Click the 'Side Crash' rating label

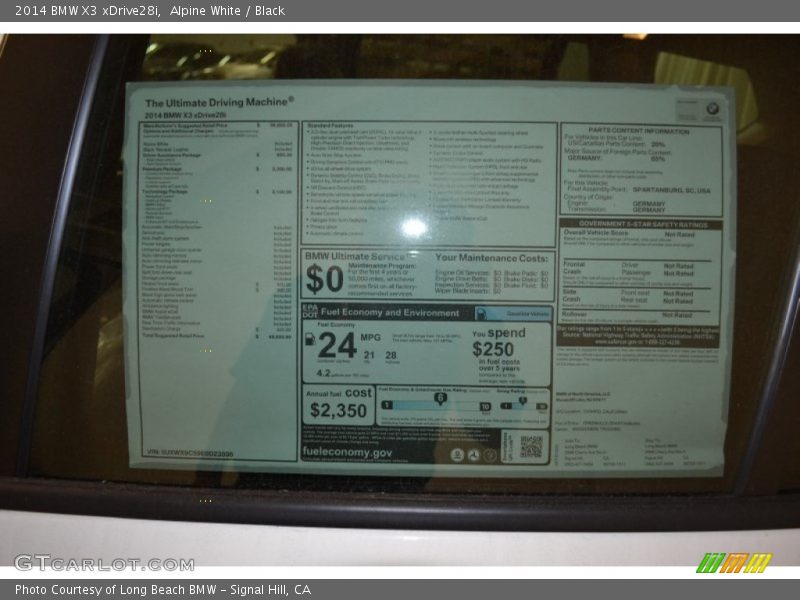[x=571, y=295]
